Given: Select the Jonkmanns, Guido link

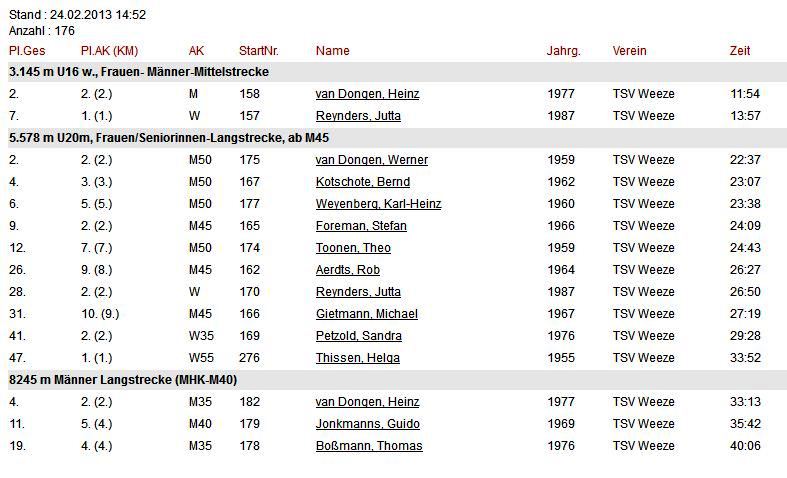Looking at the screenshot, I should (368, 424).
